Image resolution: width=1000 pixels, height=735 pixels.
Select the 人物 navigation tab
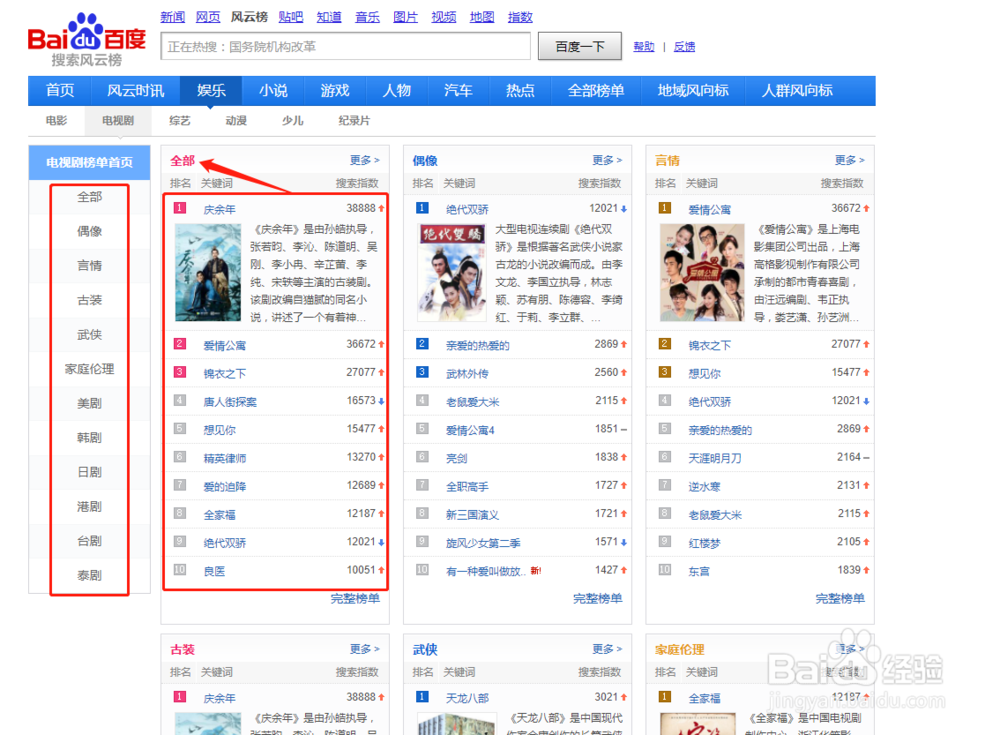click(x=397, y=91)
